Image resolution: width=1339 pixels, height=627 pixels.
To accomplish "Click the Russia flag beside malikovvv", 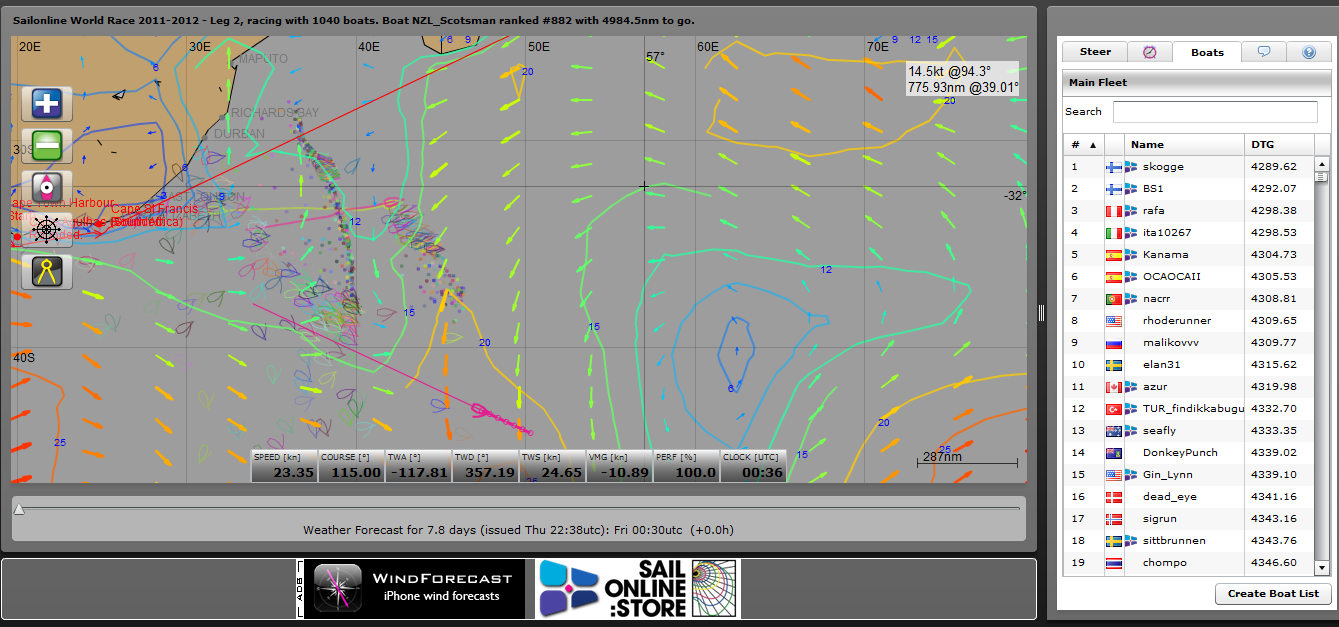I will click(1114, 343).
